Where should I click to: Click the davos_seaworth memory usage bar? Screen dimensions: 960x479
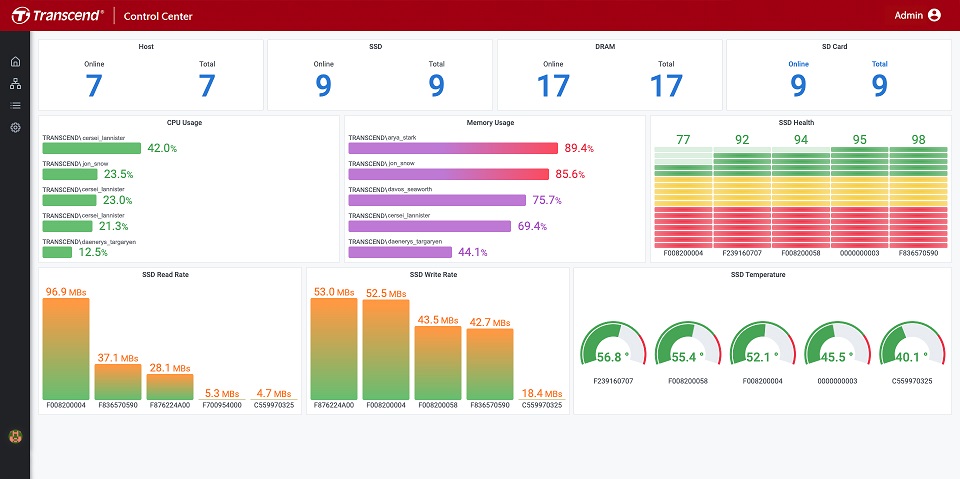[436, 200]
